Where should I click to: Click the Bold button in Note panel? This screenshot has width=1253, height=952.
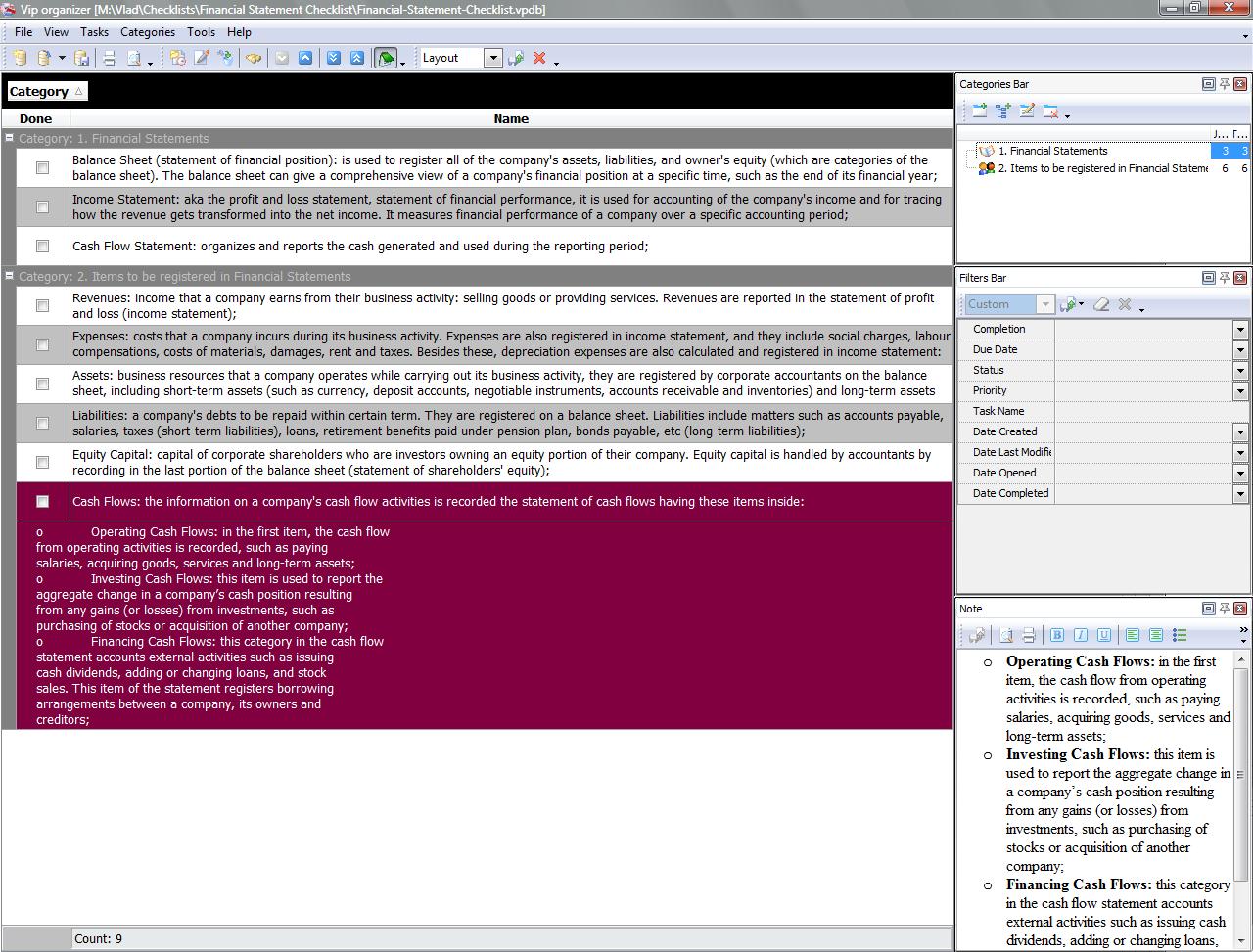(1057, 635)
